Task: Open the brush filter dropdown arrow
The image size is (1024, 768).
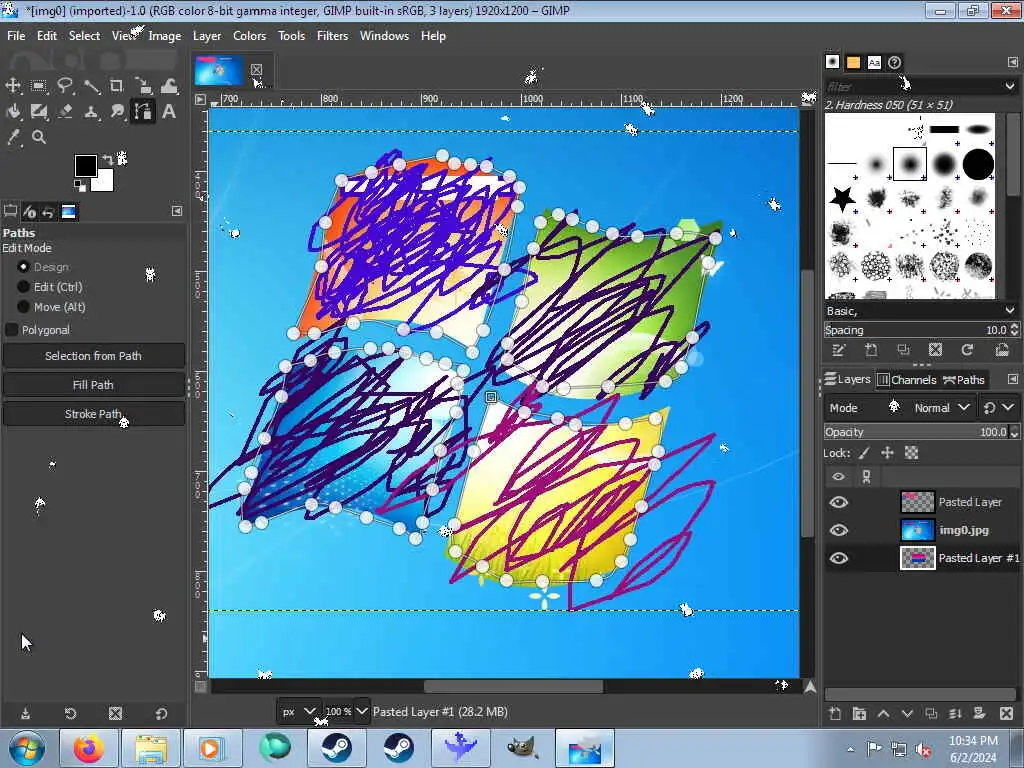Action: 1010,86
